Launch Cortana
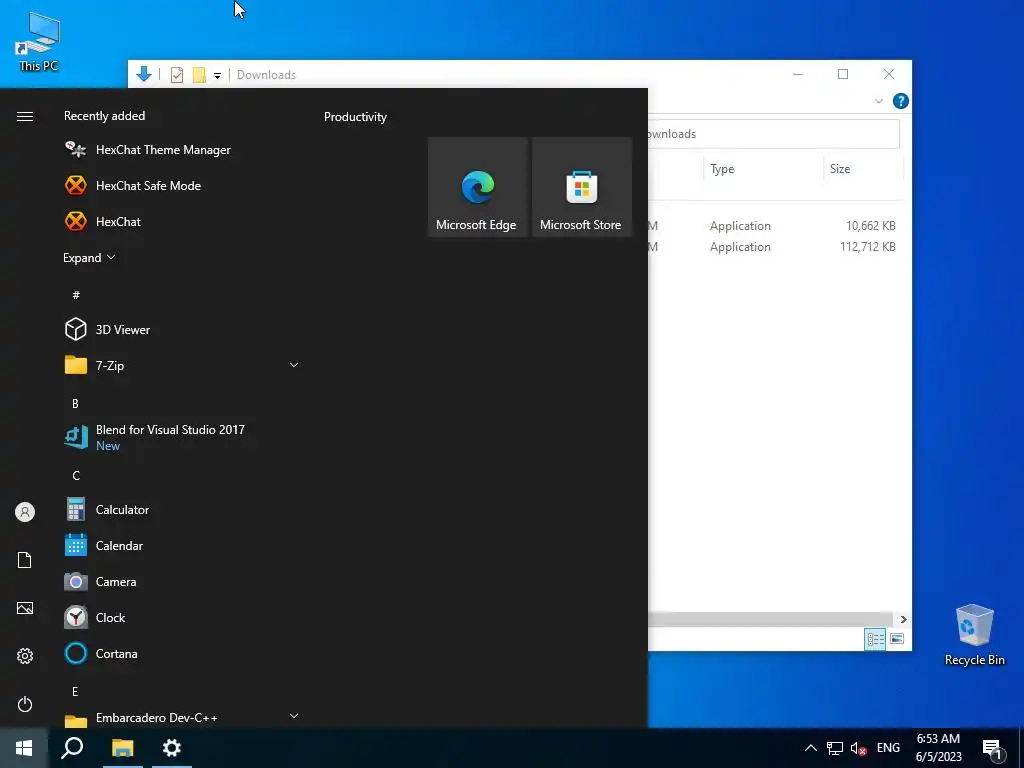This screenshot has width=1024, height=768. tap(183, 654)
